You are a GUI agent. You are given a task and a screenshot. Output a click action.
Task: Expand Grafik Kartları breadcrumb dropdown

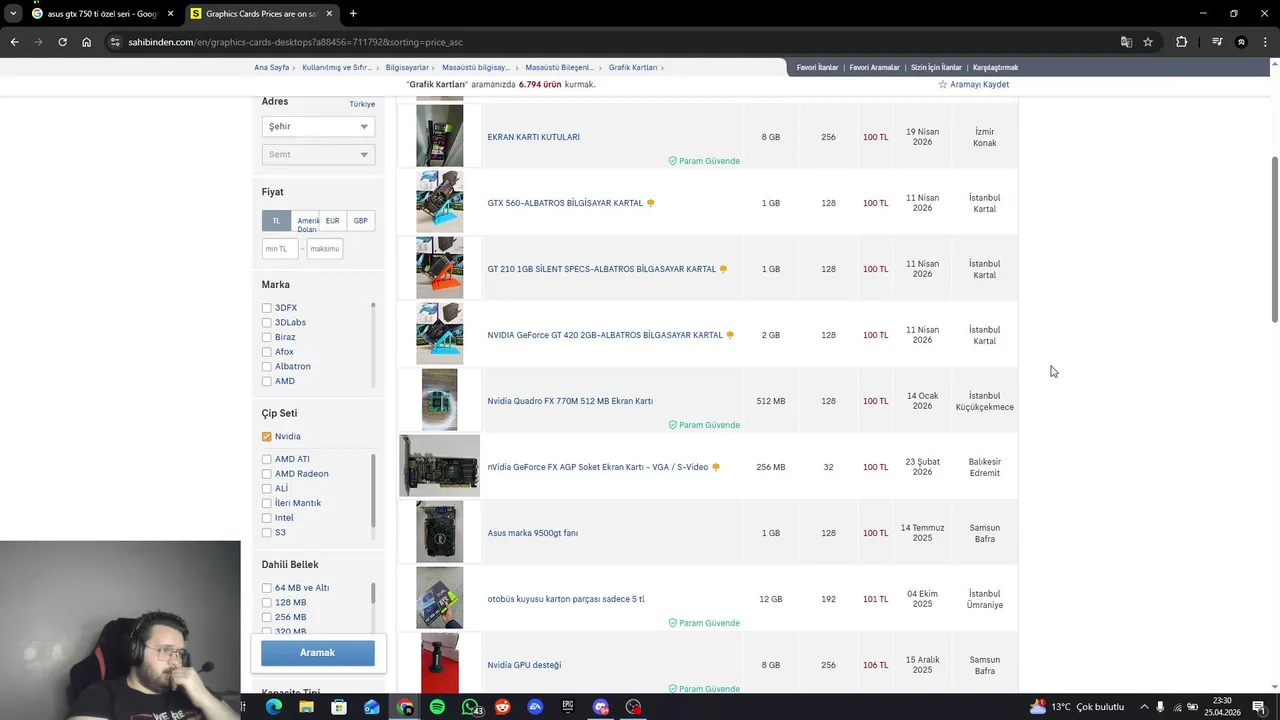point(663,67)
